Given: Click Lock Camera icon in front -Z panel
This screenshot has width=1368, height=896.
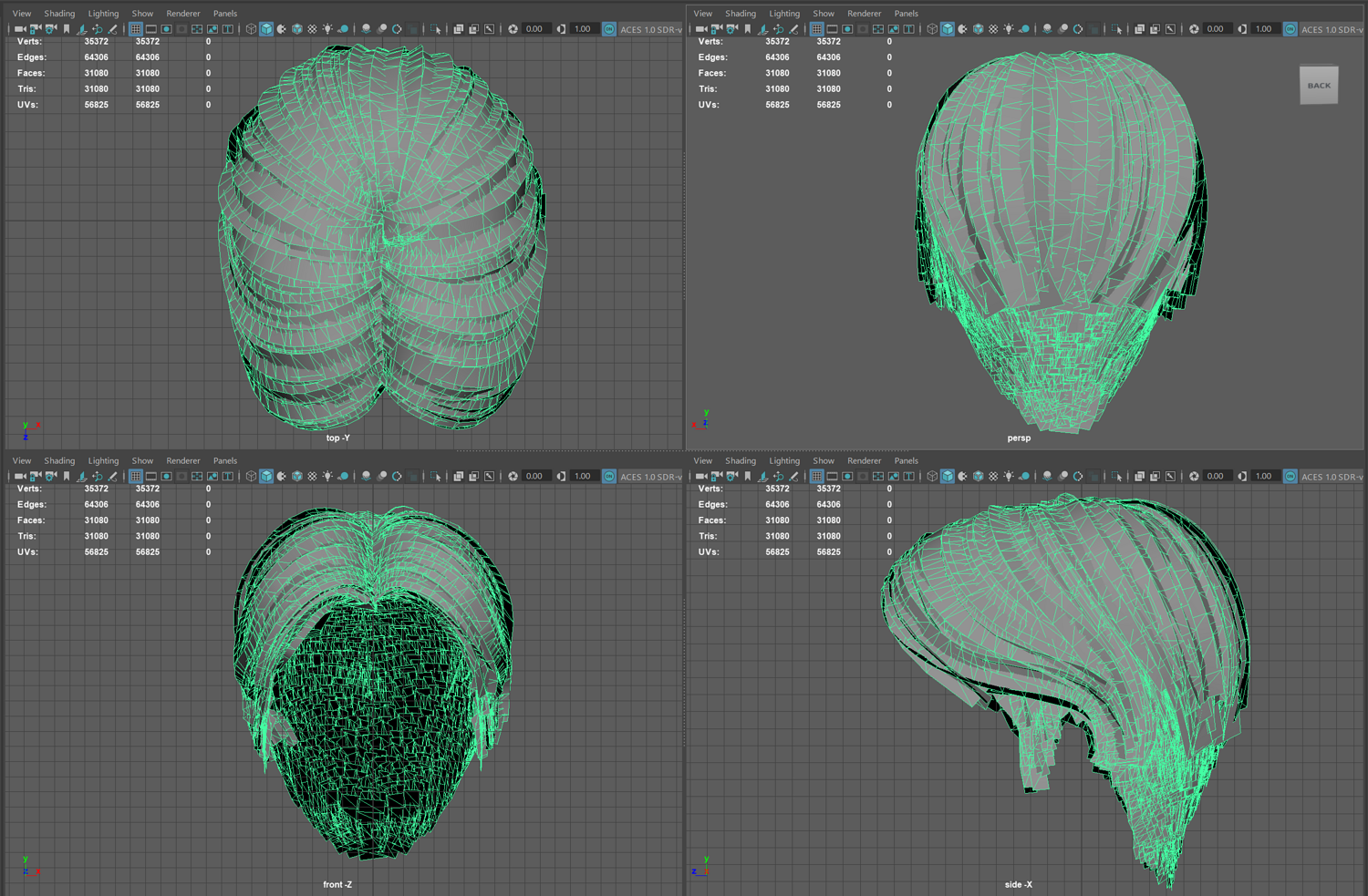Looking at the screenshot, I should 36,476.
